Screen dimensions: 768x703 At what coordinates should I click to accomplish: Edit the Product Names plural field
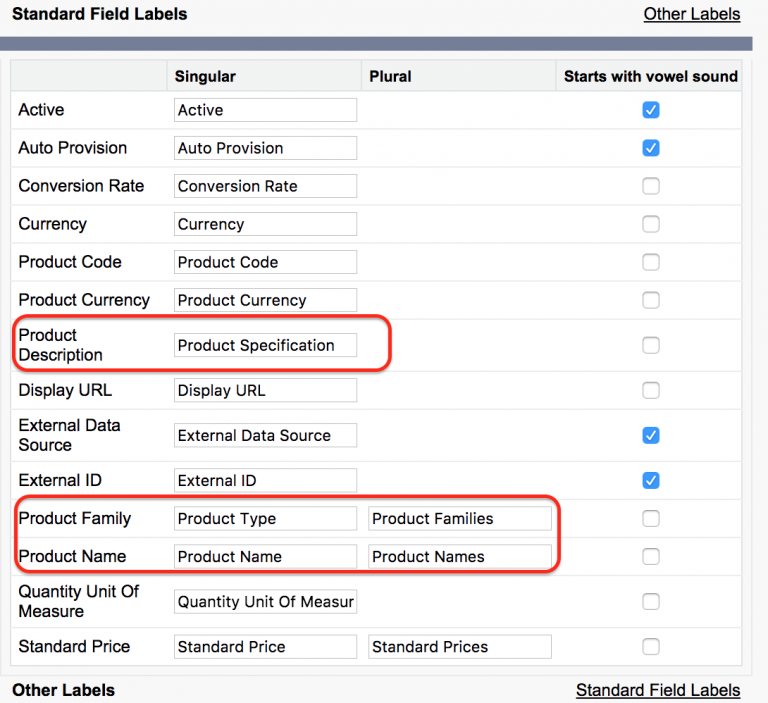coord(459,557)
